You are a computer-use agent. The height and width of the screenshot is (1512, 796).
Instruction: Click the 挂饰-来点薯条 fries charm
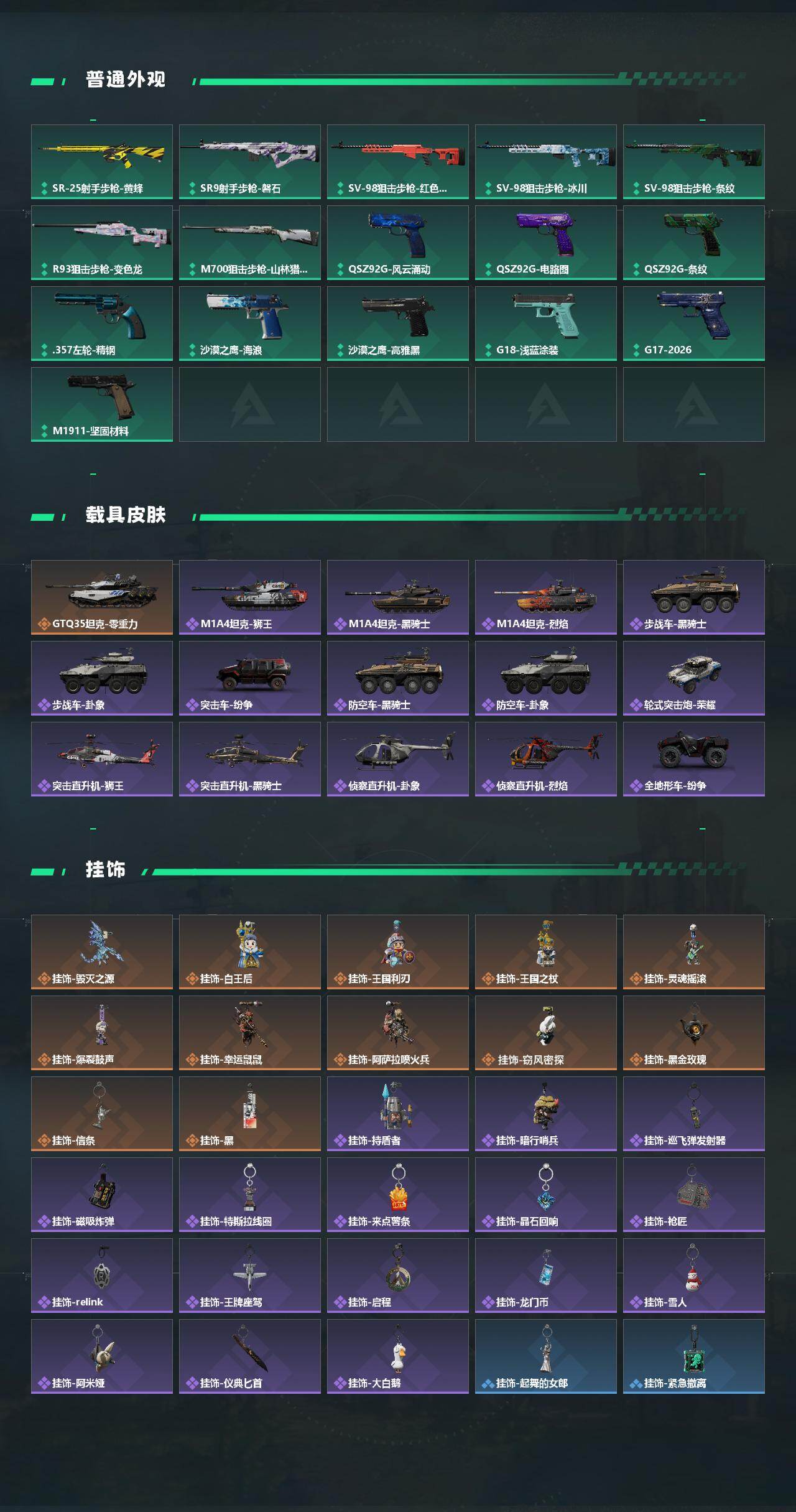(x=398, y=1195)
